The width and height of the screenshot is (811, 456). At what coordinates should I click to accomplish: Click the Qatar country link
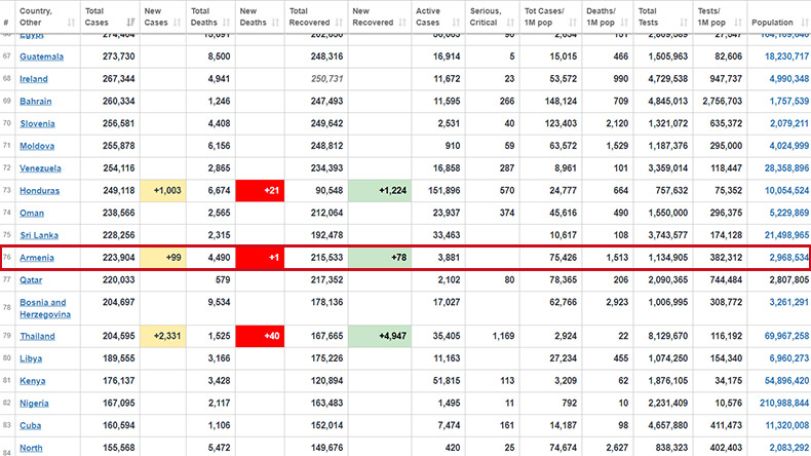[31, 280]
